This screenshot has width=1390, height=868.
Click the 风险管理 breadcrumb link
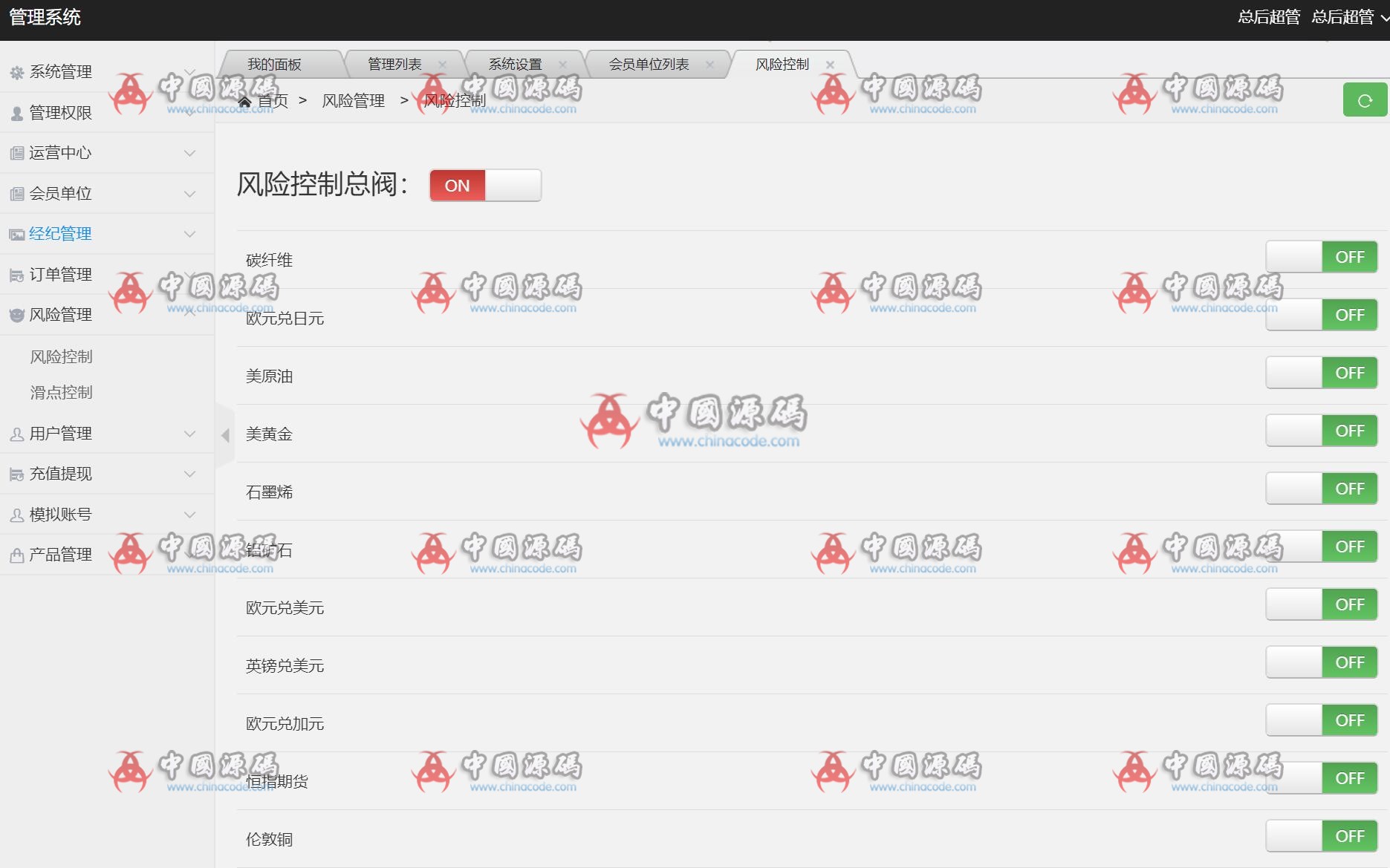pyautogui.click(x=354, y=101)
